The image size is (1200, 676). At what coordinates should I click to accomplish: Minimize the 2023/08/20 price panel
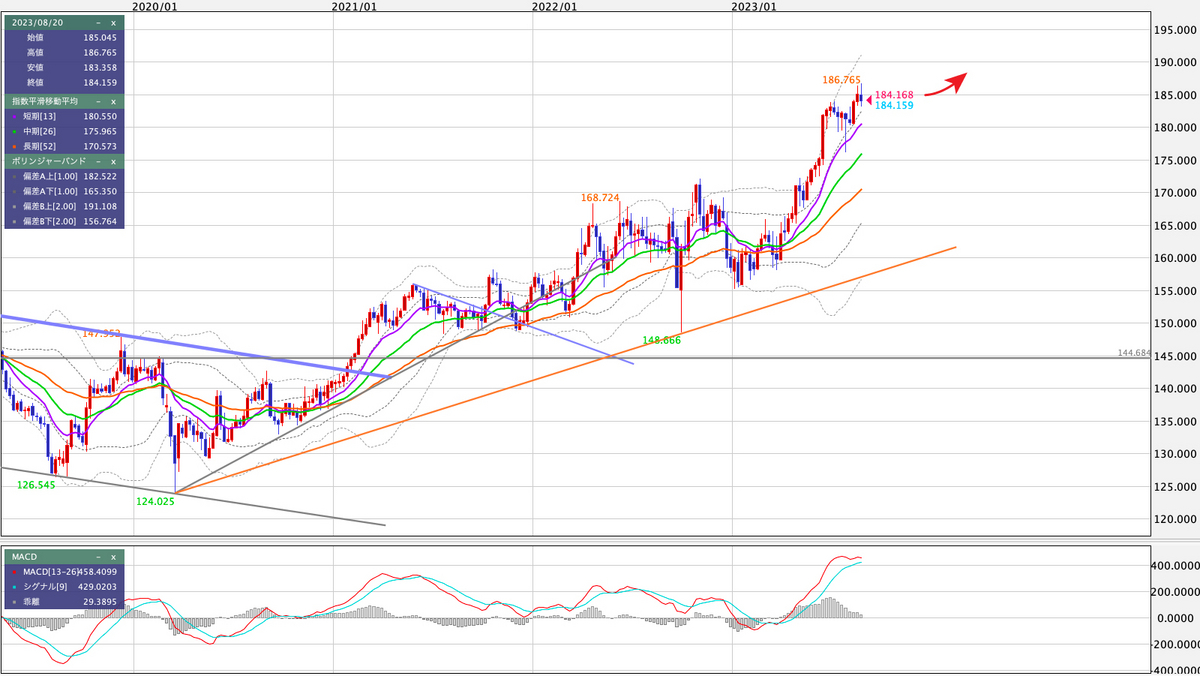(98, 21)
